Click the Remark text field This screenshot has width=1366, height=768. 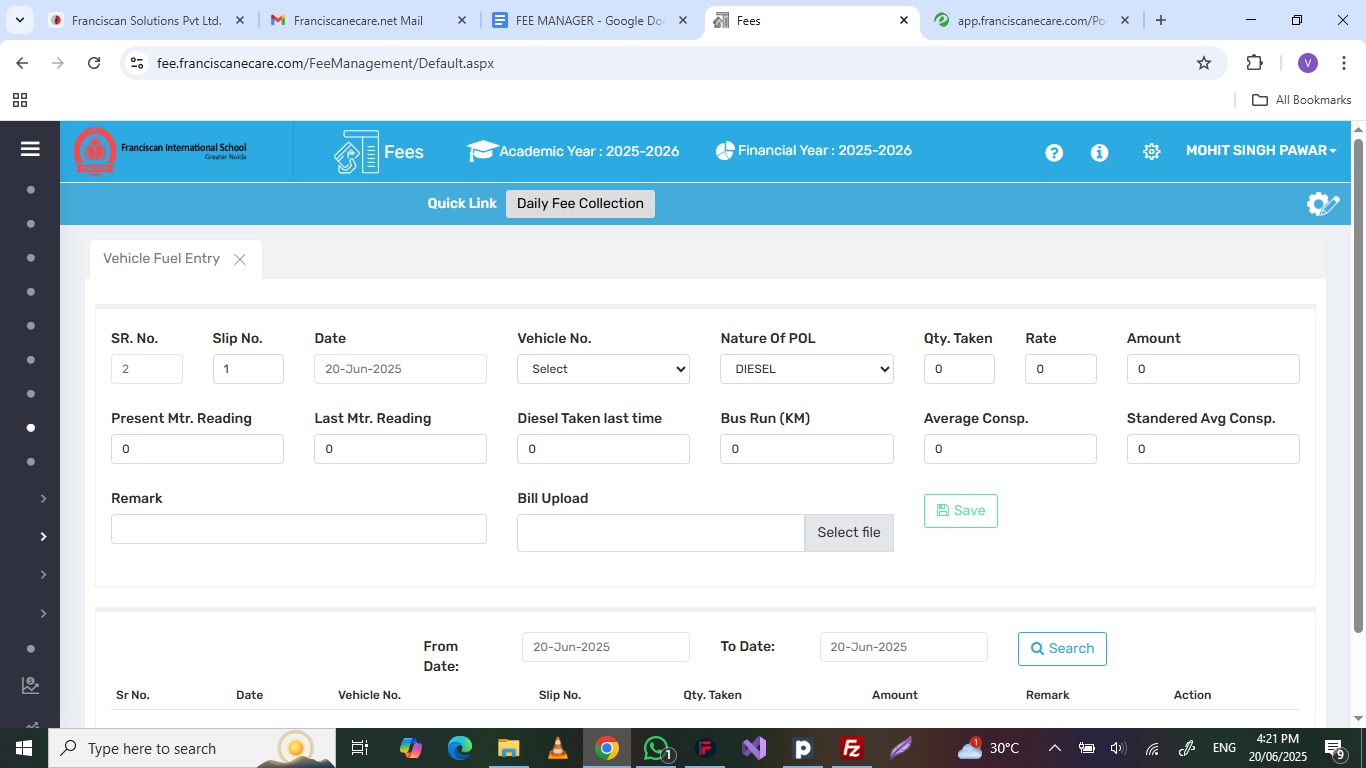(x=299, y=529)
